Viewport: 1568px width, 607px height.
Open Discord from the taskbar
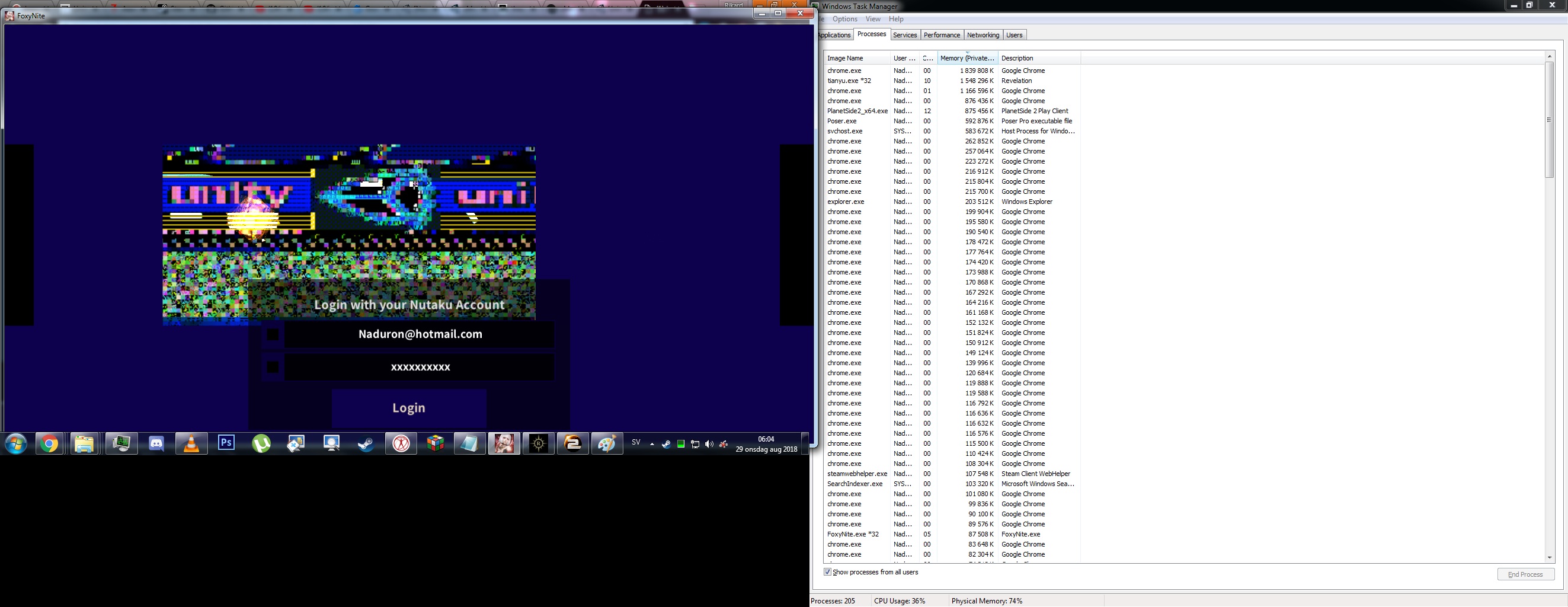[x=156, y=444]
